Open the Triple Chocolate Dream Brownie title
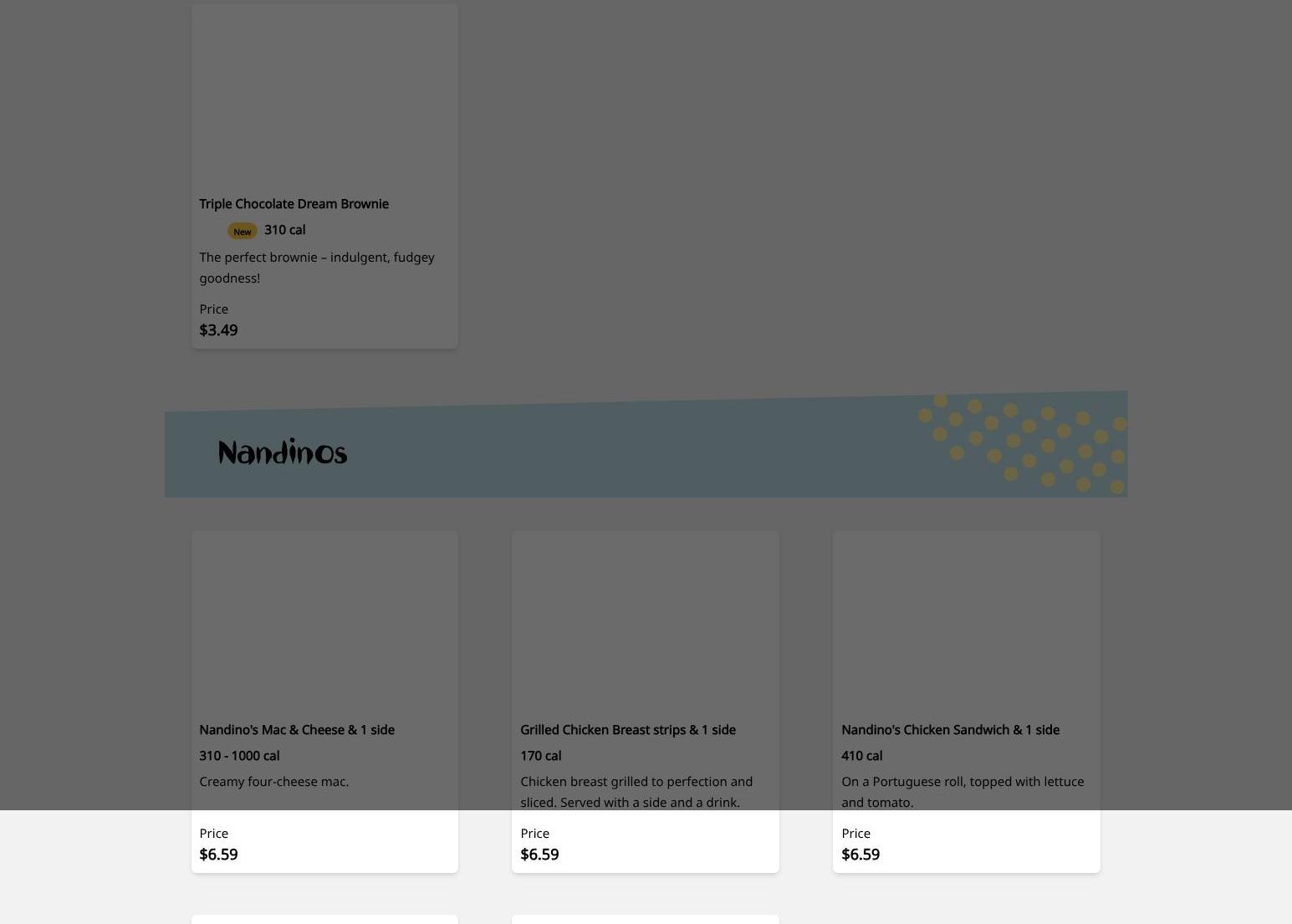Screen dimensions: 1292x924 294,203
